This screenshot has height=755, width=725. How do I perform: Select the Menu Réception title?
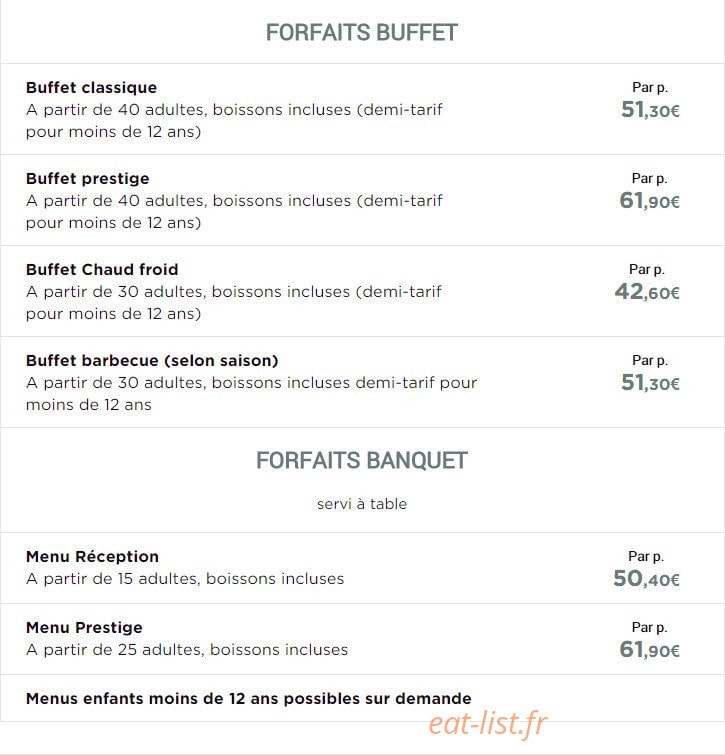tap(92, 557)
